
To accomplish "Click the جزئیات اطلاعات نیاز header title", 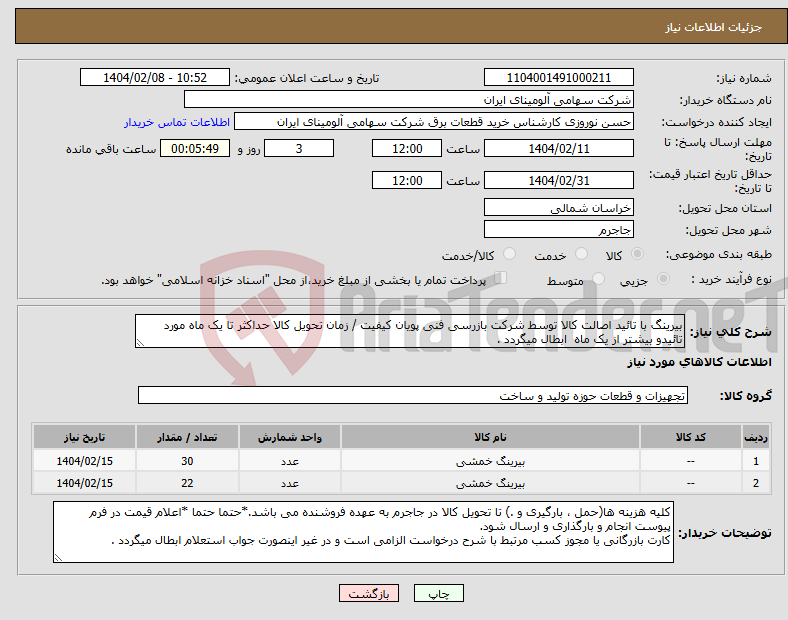I will (x=714, y=27).
